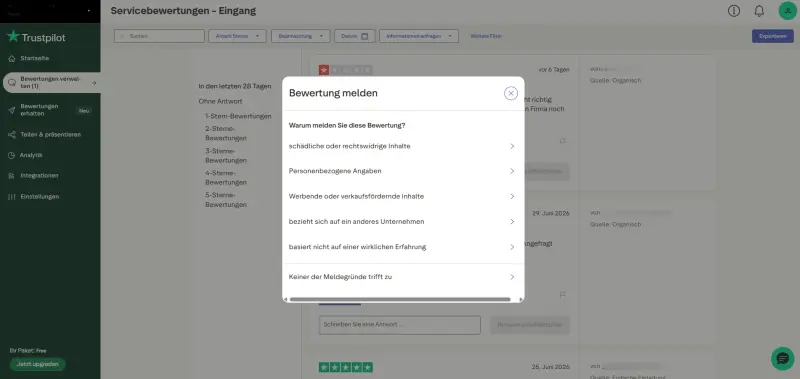Click the 25. Juni 2026 date
This screenshot has height=379, width=800.
pyautogui.click(x=551, y=367)
